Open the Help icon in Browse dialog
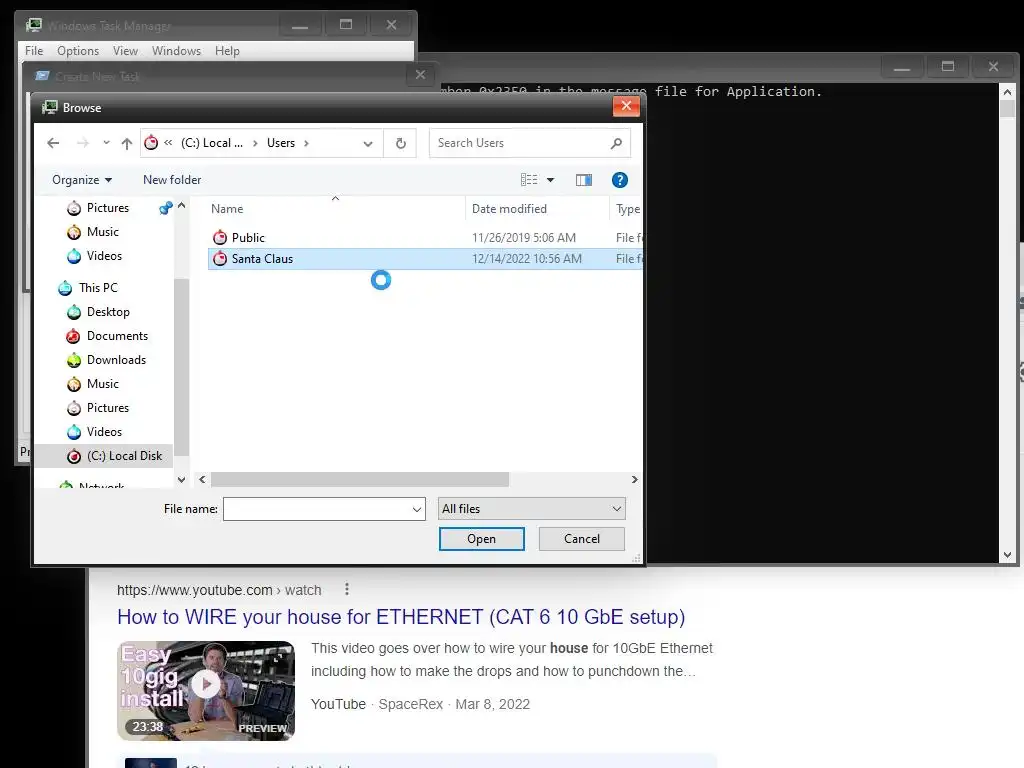Image resolution: width=1024 pixels, height=768 pixels. (x=620, y=180)
